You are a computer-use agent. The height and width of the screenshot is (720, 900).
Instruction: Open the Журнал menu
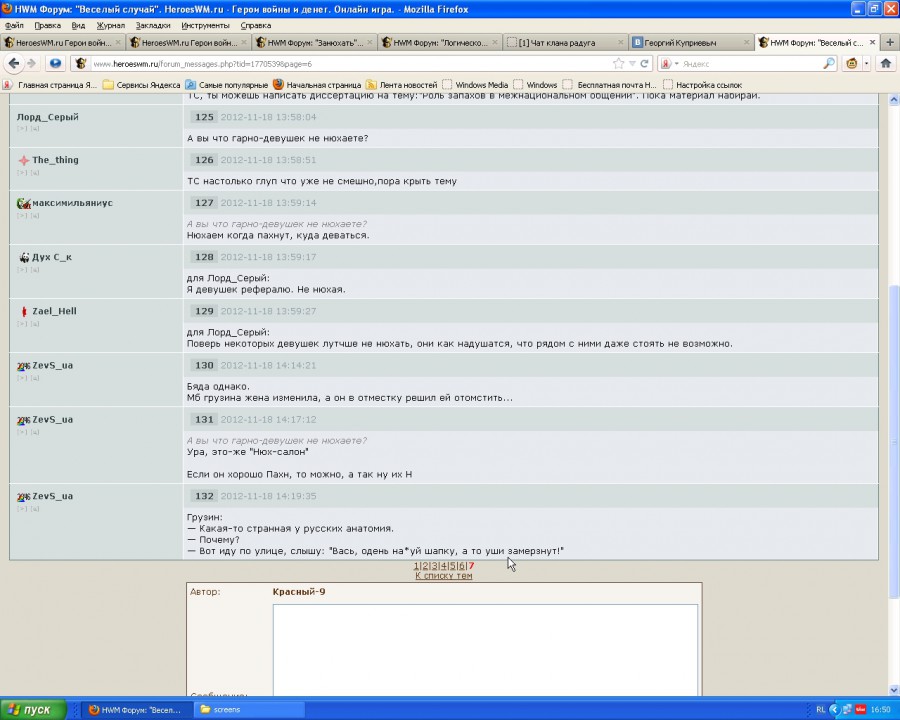[x=110, y=25]
